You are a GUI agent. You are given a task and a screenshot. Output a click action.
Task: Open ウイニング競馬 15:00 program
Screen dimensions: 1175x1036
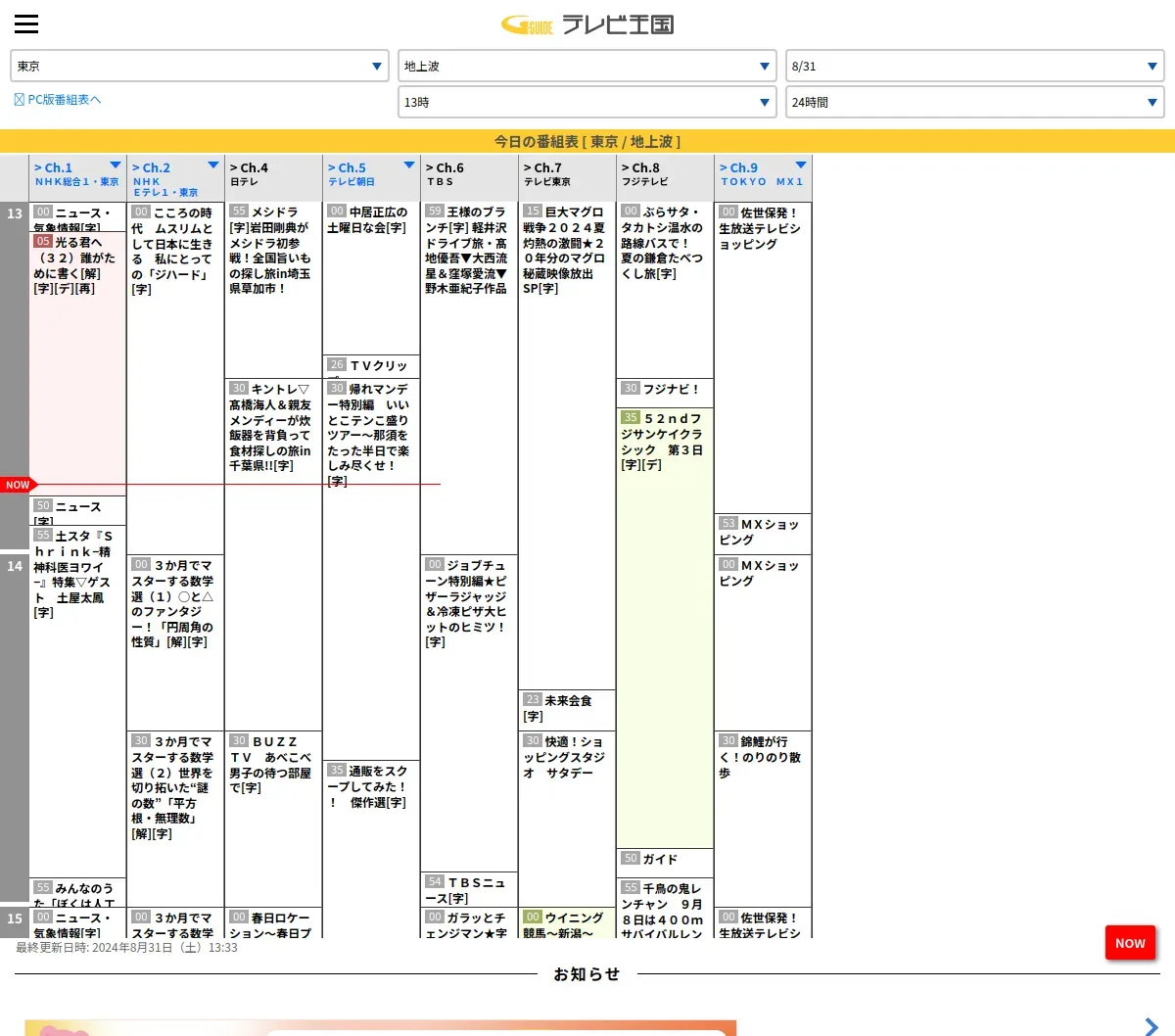pos(567,922)
